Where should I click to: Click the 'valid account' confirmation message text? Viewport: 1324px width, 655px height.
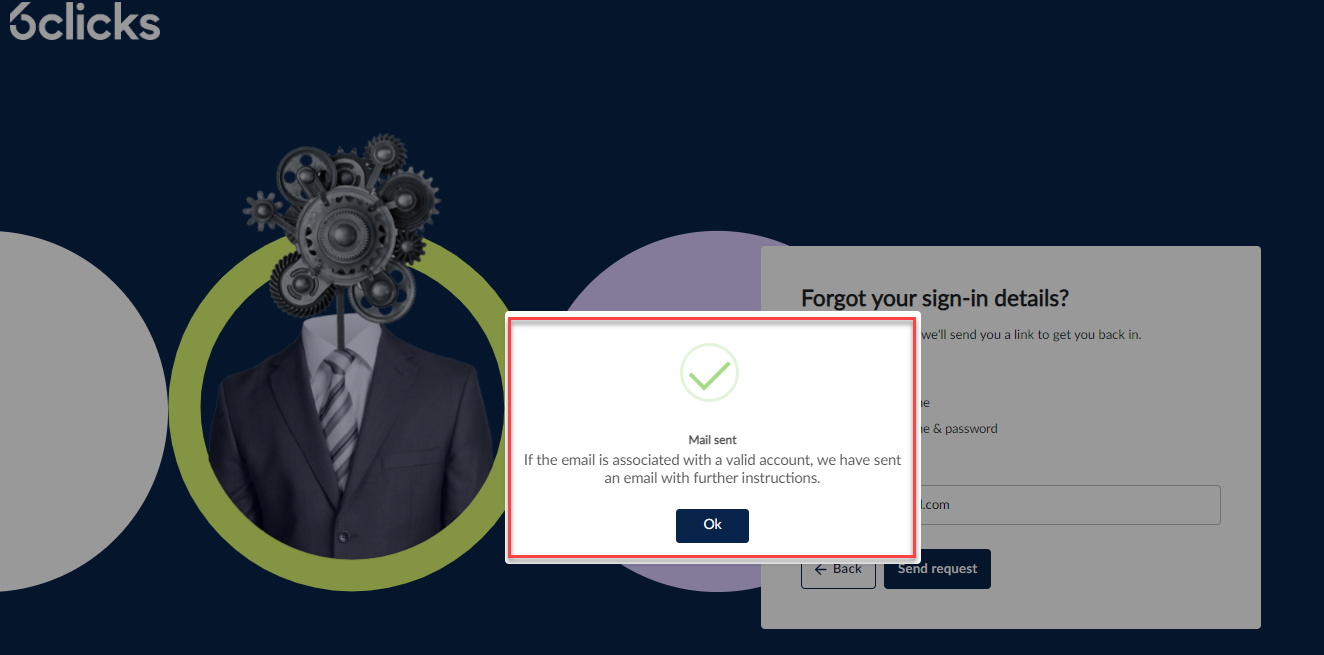coord(712,469)
